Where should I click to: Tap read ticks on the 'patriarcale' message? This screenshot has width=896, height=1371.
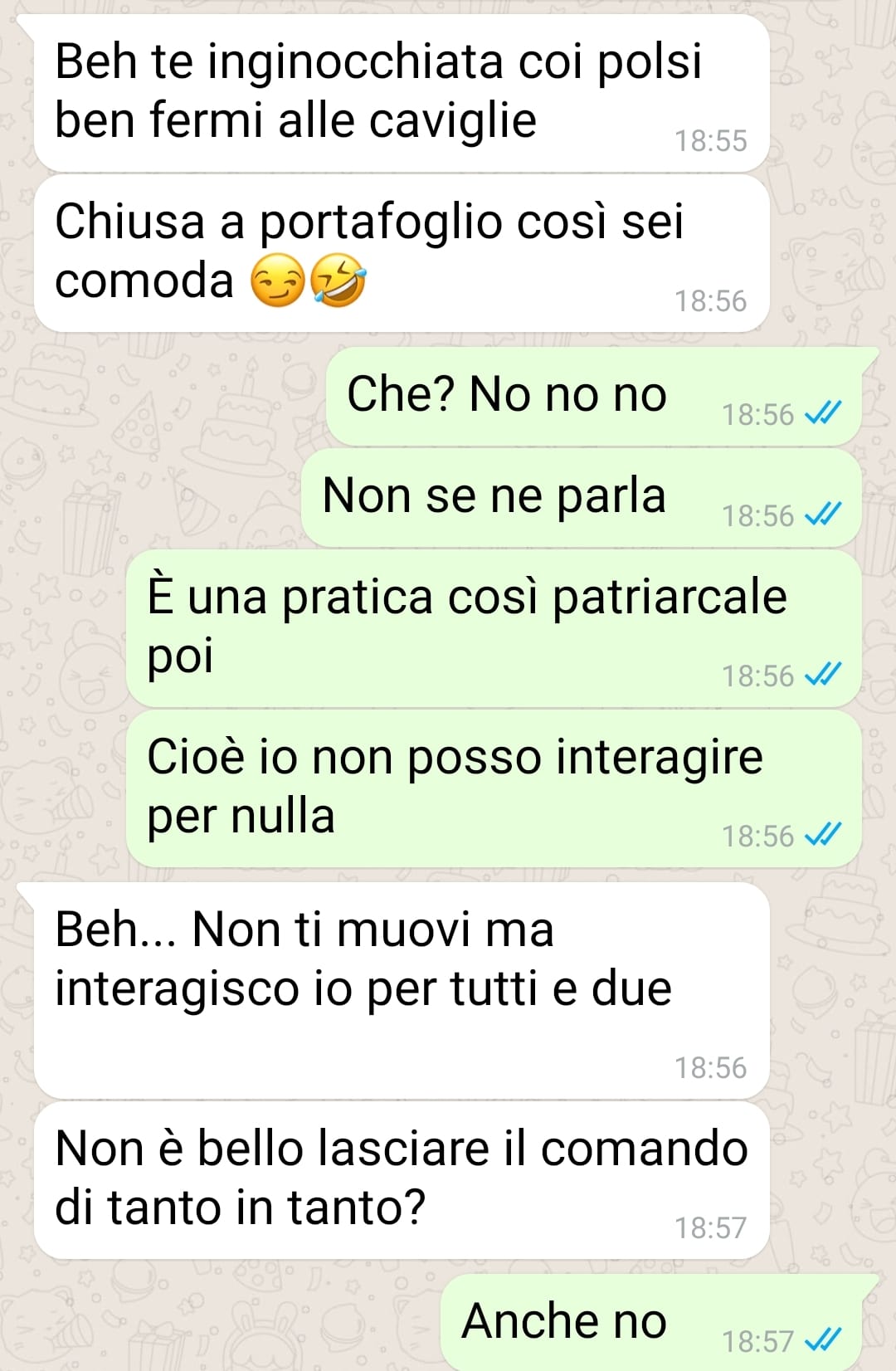[824, 675]
